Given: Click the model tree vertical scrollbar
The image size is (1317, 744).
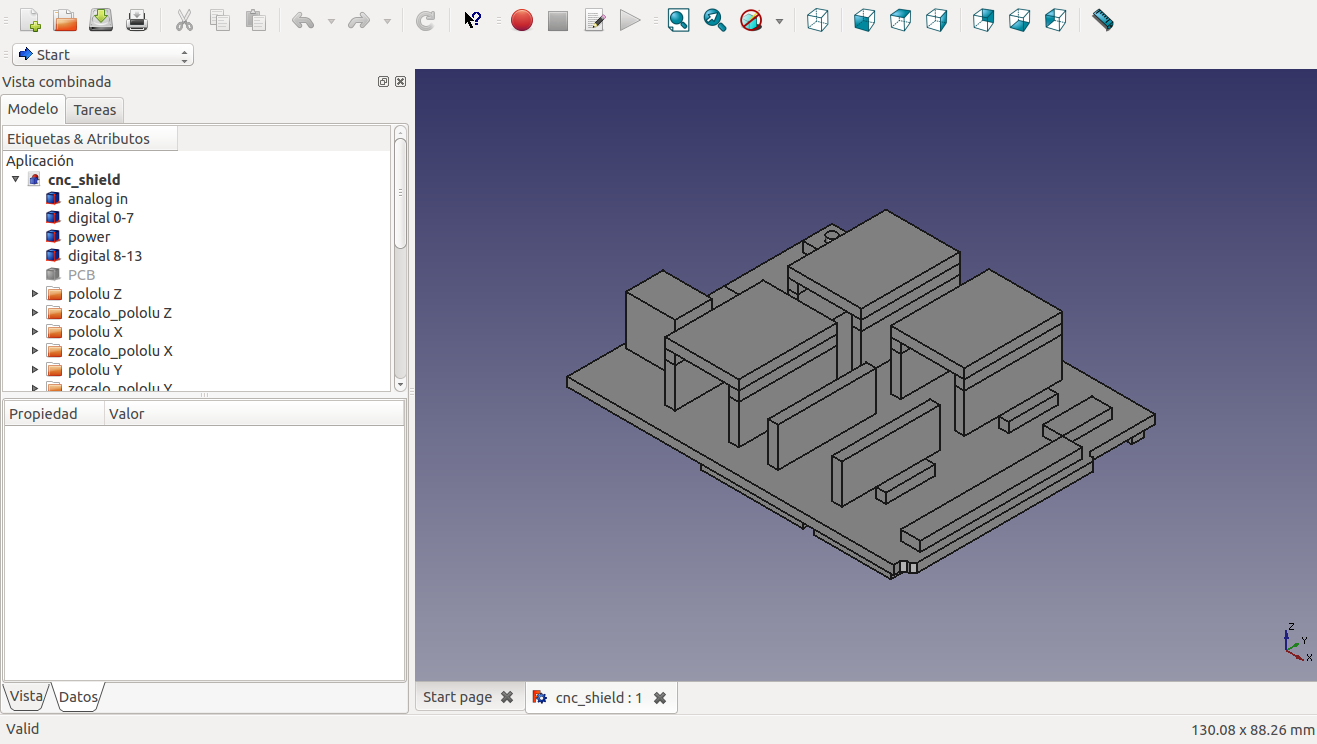Looking at the screenshot, I should 400,190.
